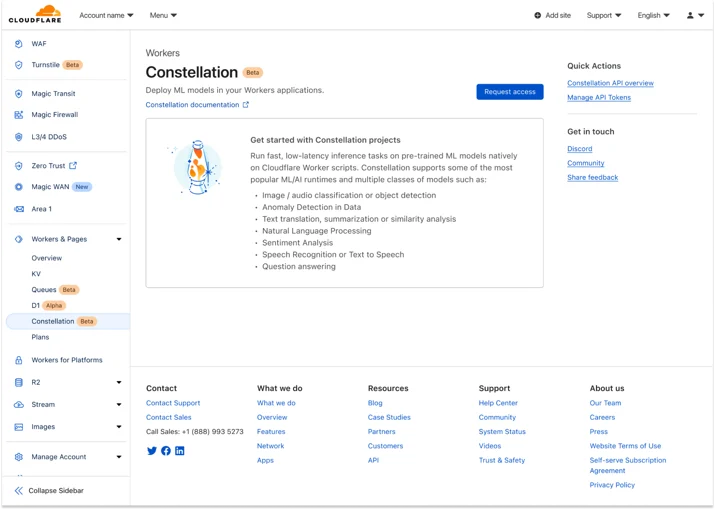Select KV in the sidebar
Screen dimensions: 715x510
[x=36, y=274]
